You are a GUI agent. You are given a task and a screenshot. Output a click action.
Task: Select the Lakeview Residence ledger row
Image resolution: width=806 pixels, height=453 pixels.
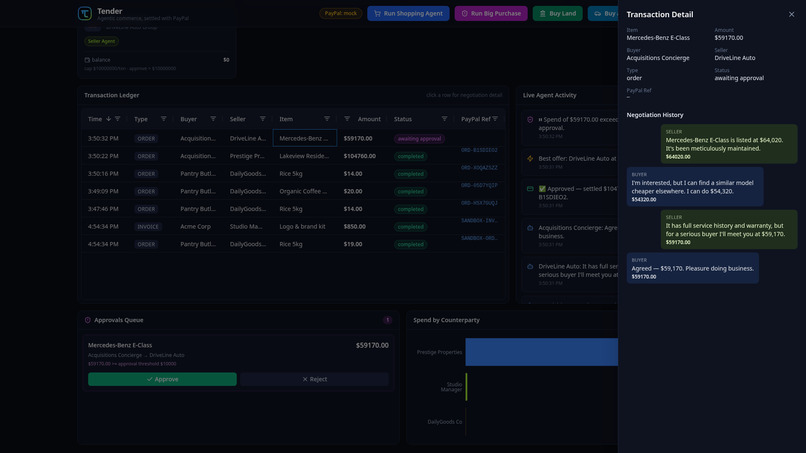point(292,156)
